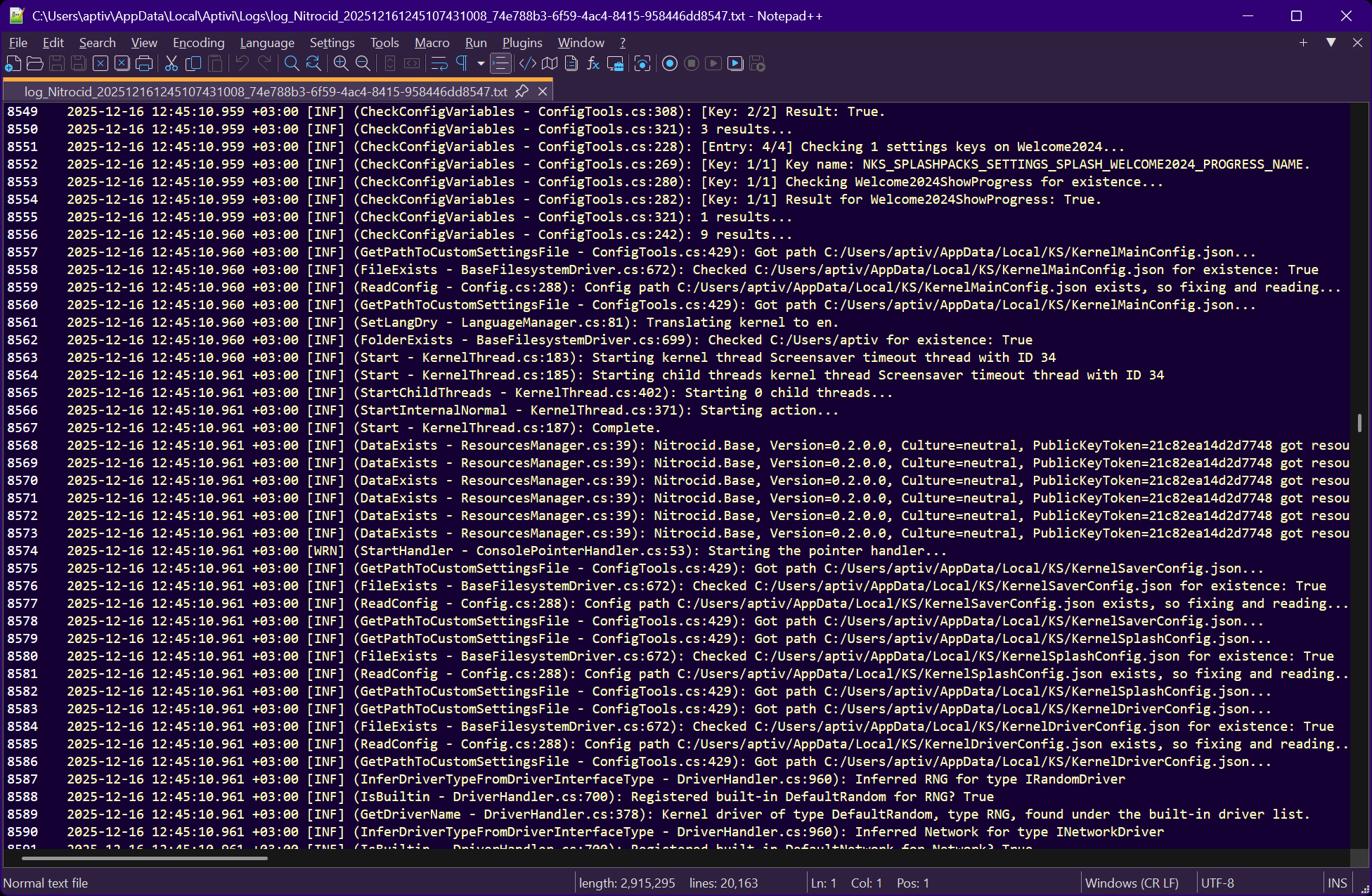Close the log_Nitrocid document tab

point(543,91)
